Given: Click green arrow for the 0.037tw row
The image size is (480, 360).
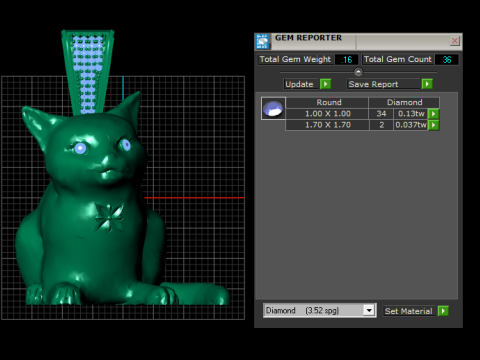Looking at the screenshot, I should point(433,125).
